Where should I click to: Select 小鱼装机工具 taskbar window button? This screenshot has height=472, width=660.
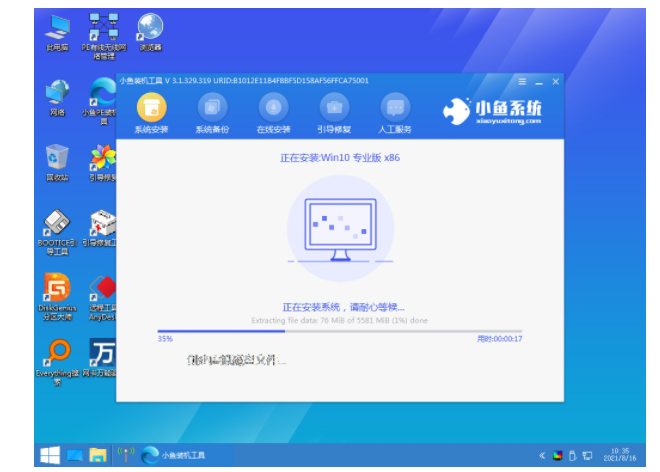[x=180, y=455]
